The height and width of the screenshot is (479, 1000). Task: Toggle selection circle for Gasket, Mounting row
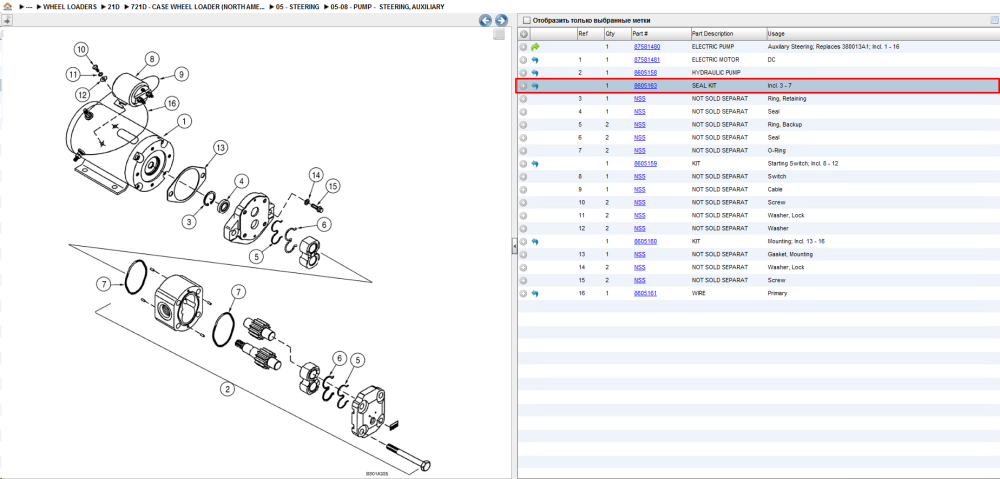(x=524, y=254)
